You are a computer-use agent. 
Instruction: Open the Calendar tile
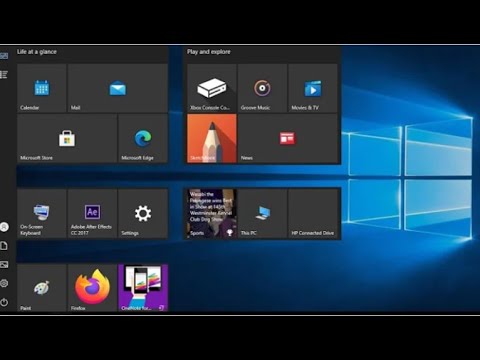42,88
